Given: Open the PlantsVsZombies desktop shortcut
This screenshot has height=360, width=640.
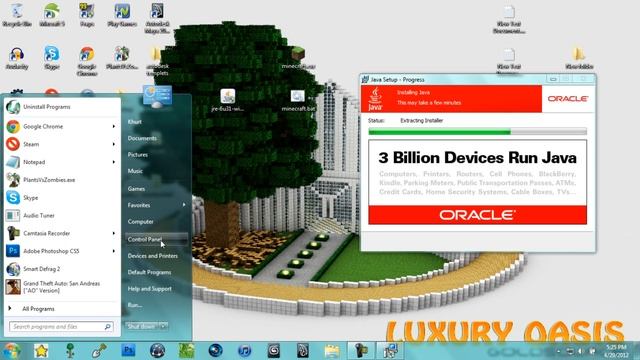Looking at the screenshot, I should click(x=122, y=58).
